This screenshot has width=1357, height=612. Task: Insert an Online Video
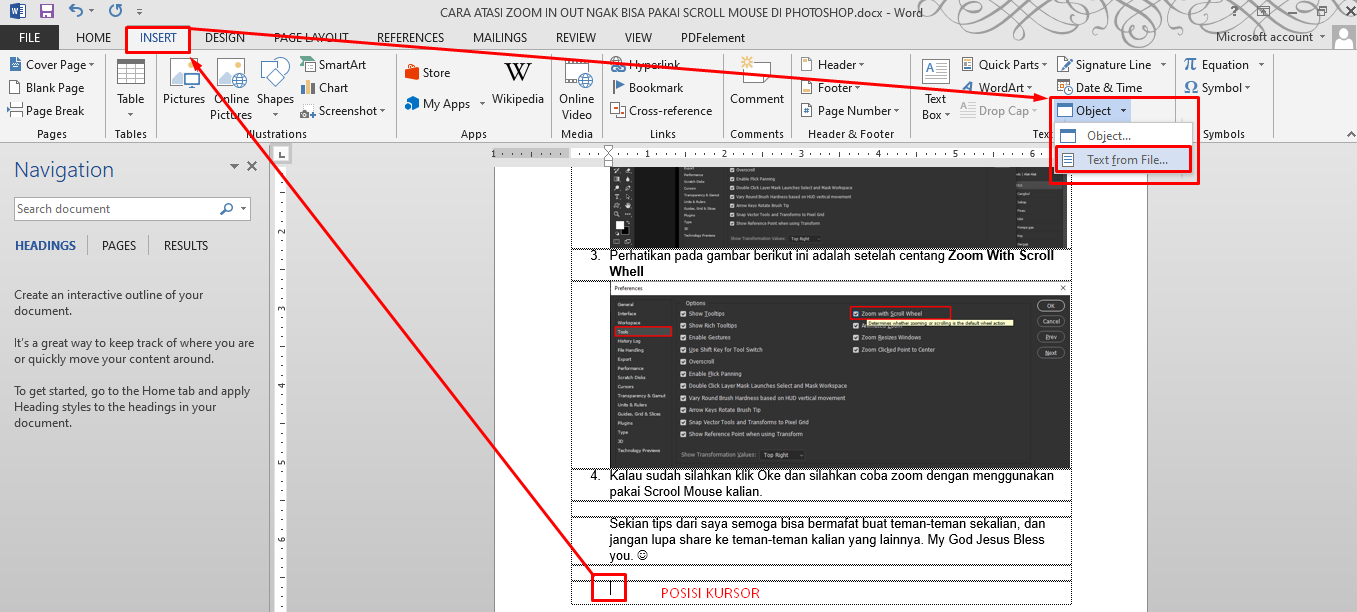pos(577,88)
